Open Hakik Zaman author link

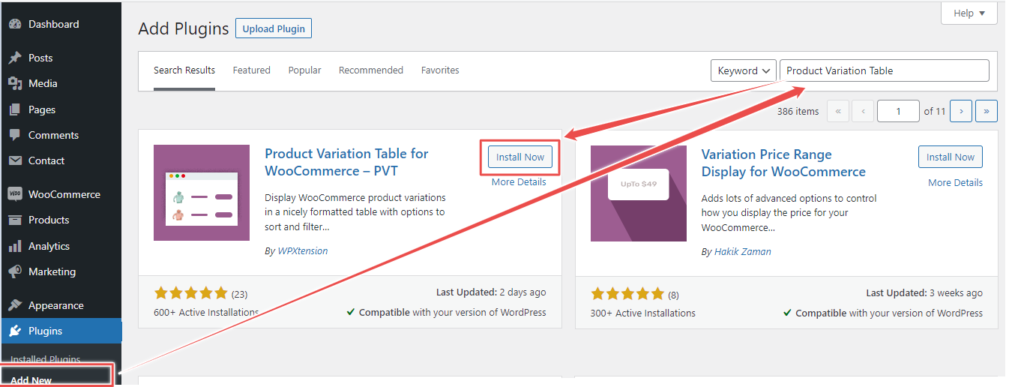pyautogui.click(x=743, y=252)
